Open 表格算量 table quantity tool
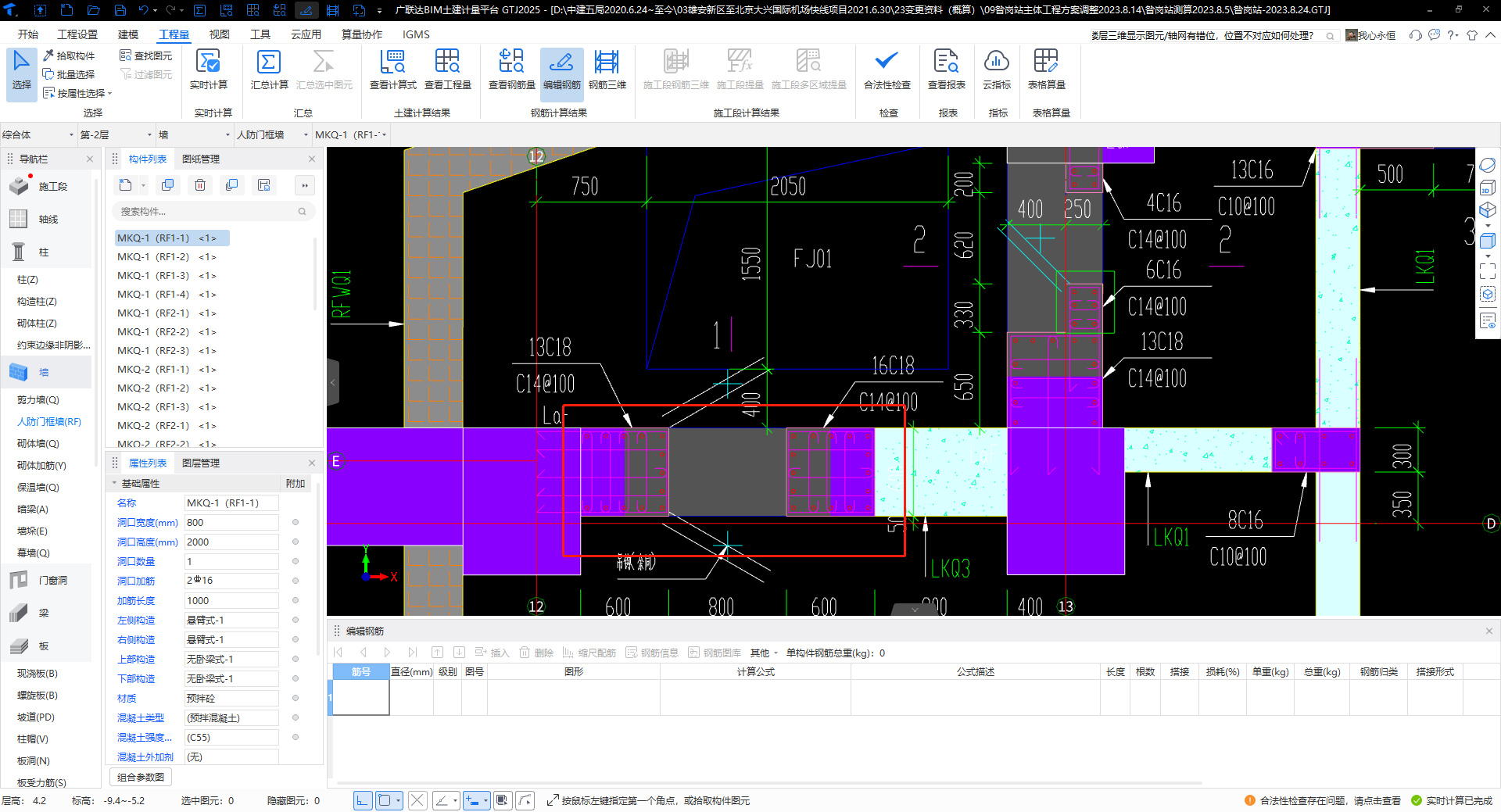Viewport: 1501px width, 812px height. point(1046,70)
